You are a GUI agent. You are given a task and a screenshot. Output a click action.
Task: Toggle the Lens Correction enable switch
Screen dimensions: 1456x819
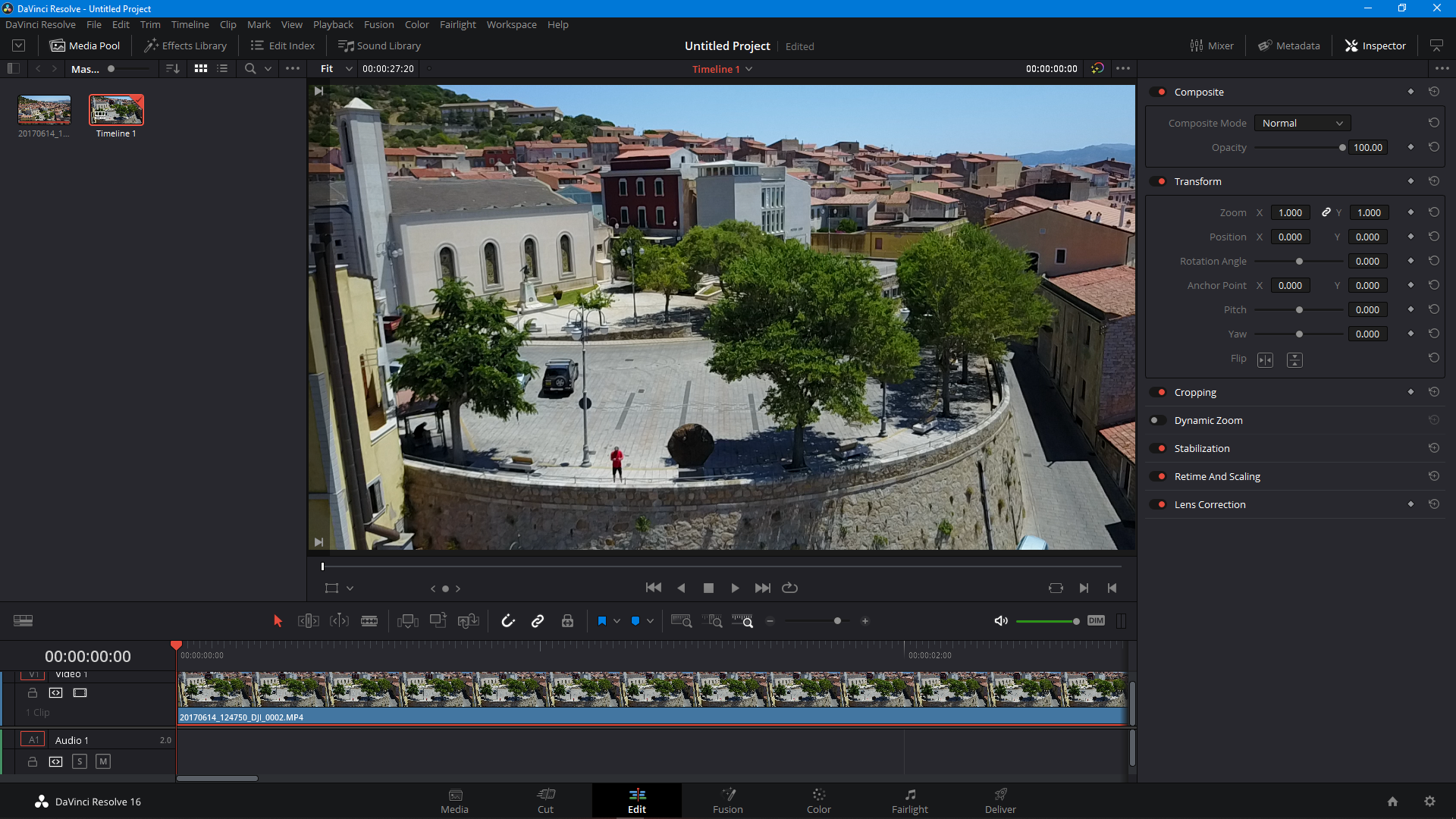(1157, 504)
